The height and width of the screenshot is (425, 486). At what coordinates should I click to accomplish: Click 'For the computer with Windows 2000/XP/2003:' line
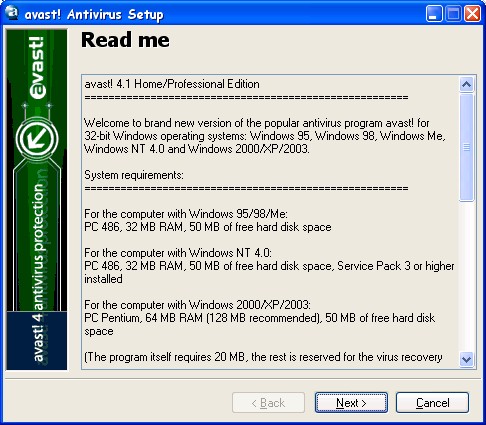coord(197,305)
